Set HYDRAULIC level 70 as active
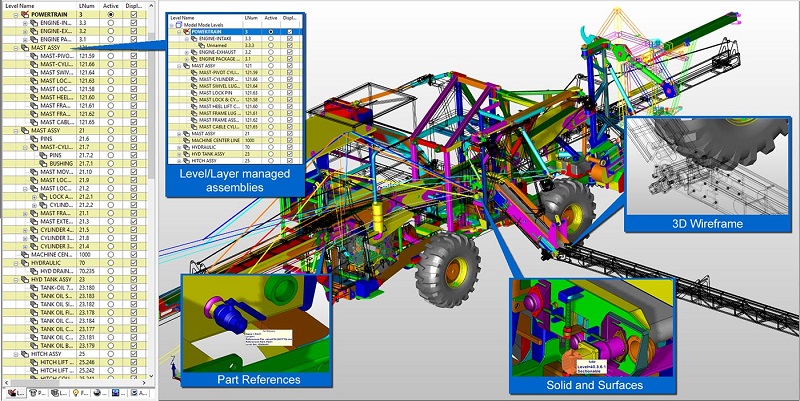800x401 pixels. 111,263
